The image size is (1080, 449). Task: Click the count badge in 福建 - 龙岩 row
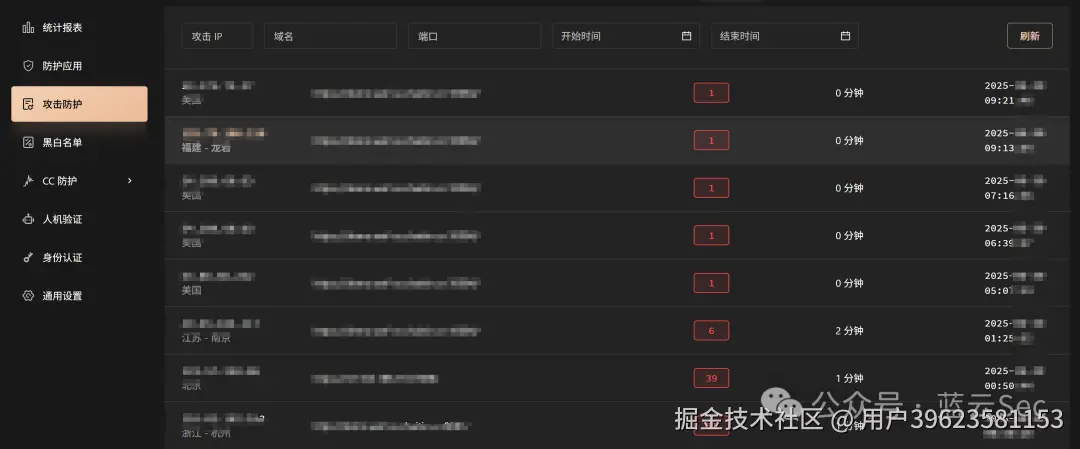point(712,140)
